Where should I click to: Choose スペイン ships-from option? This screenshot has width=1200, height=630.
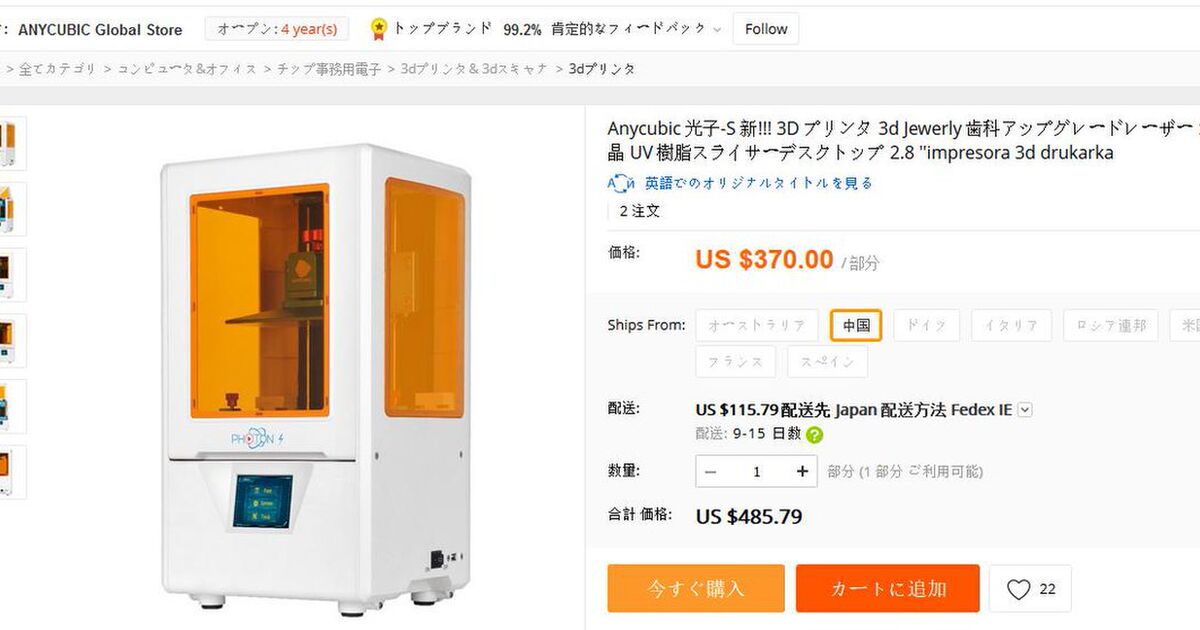(826, 361)
